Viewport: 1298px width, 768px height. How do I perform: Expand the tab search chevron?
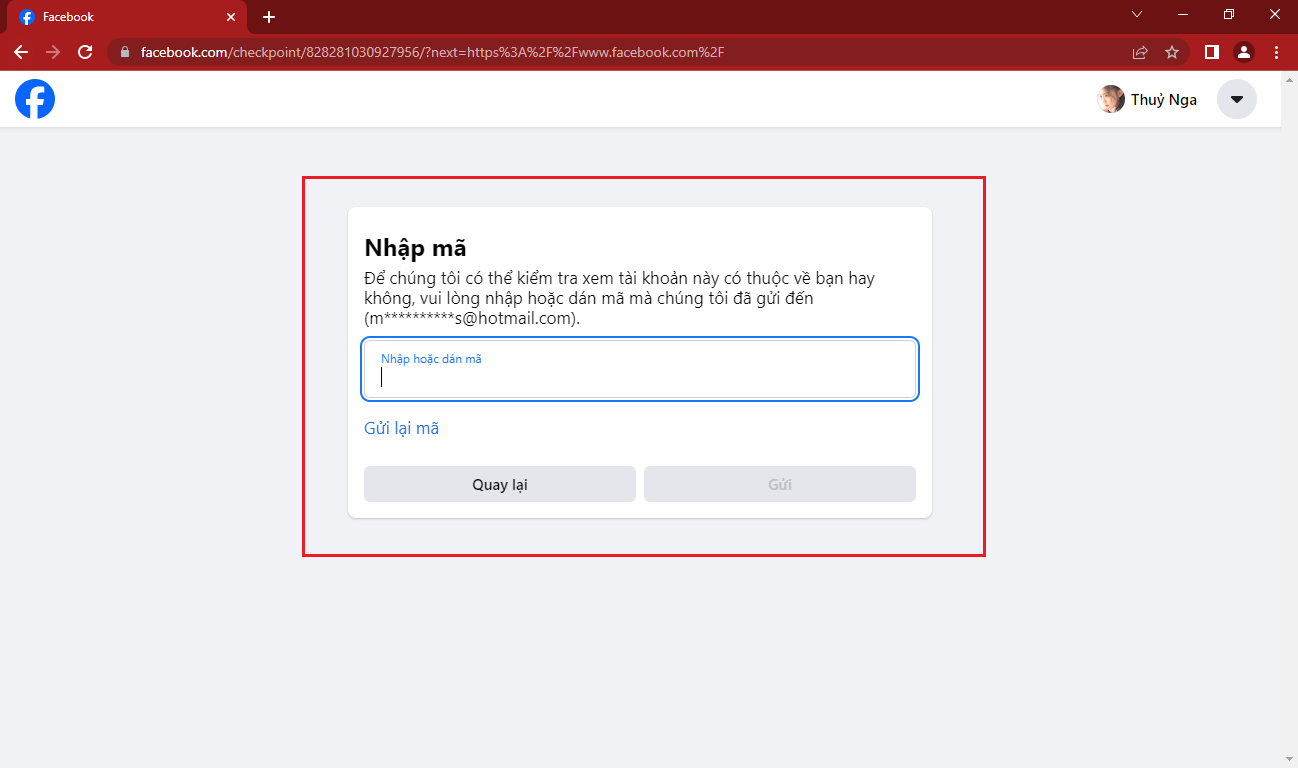click(x=1136, y=15)
